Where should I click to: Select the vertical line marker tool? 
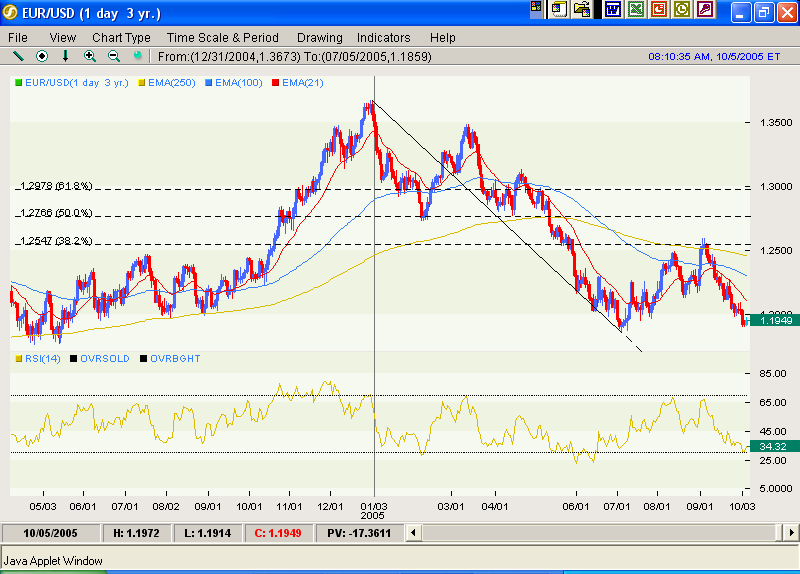point(66,56)
